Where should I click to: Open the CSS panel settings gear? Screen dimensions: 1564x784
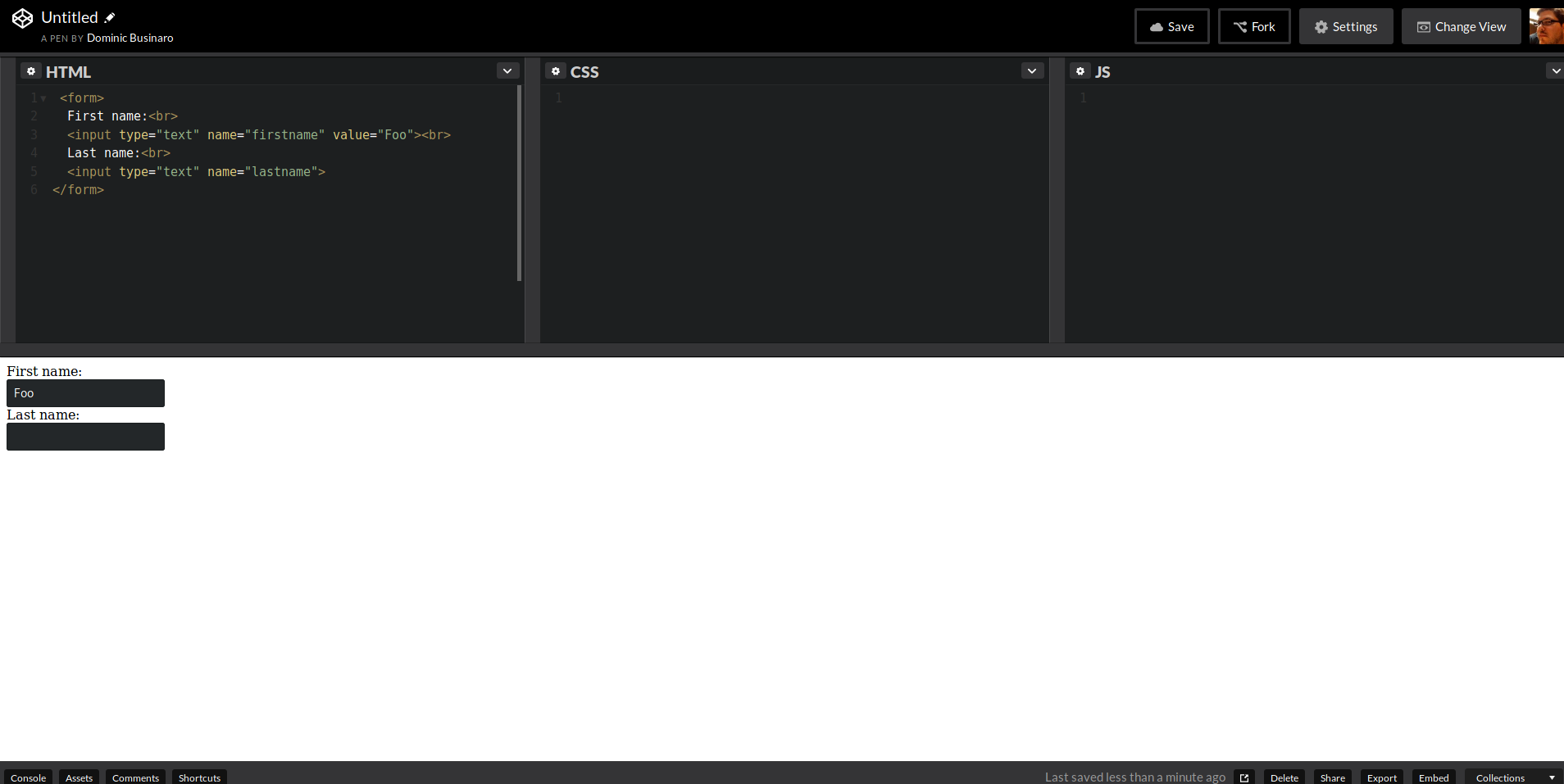(557, 71)
